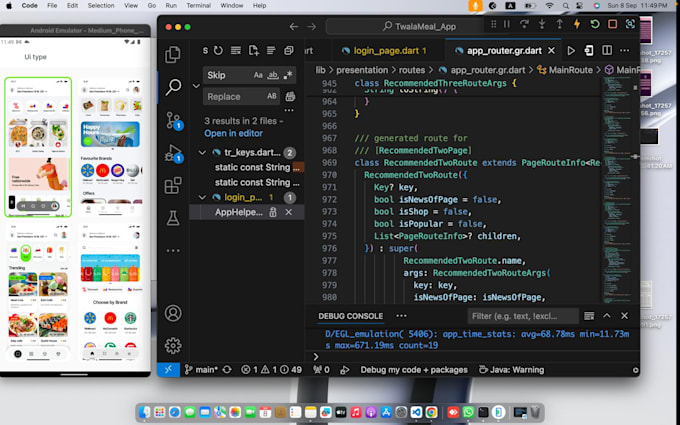Open the Search view in activity bar

173,87
